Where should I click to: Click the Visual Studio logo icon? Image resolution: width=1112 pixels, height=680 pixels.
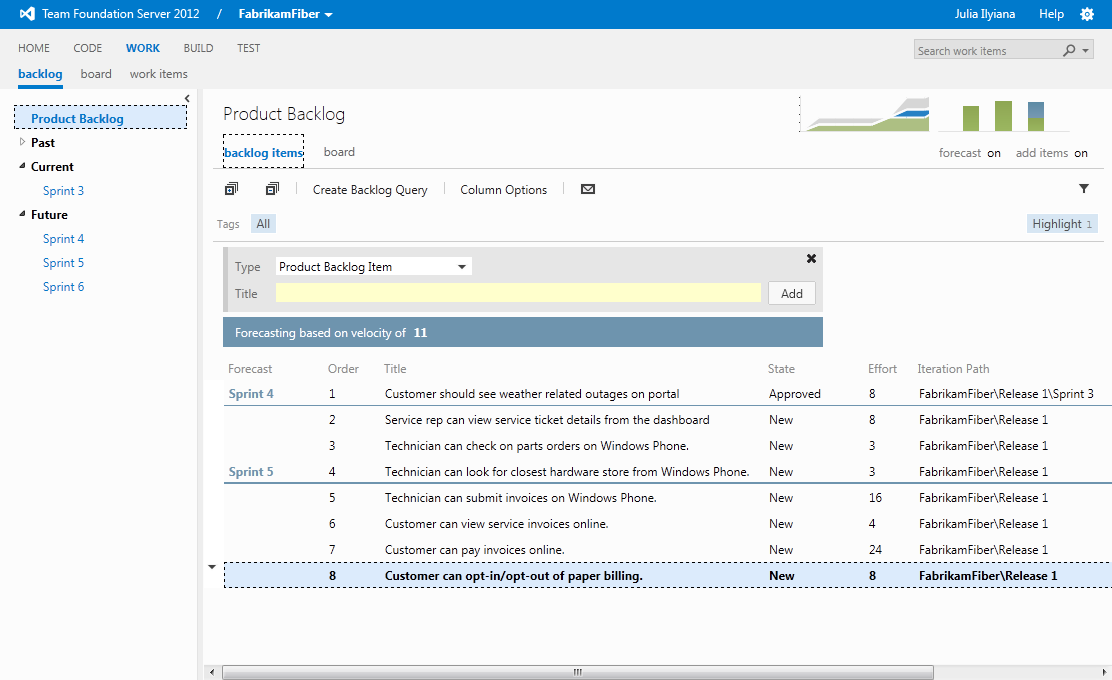point(26,13)
